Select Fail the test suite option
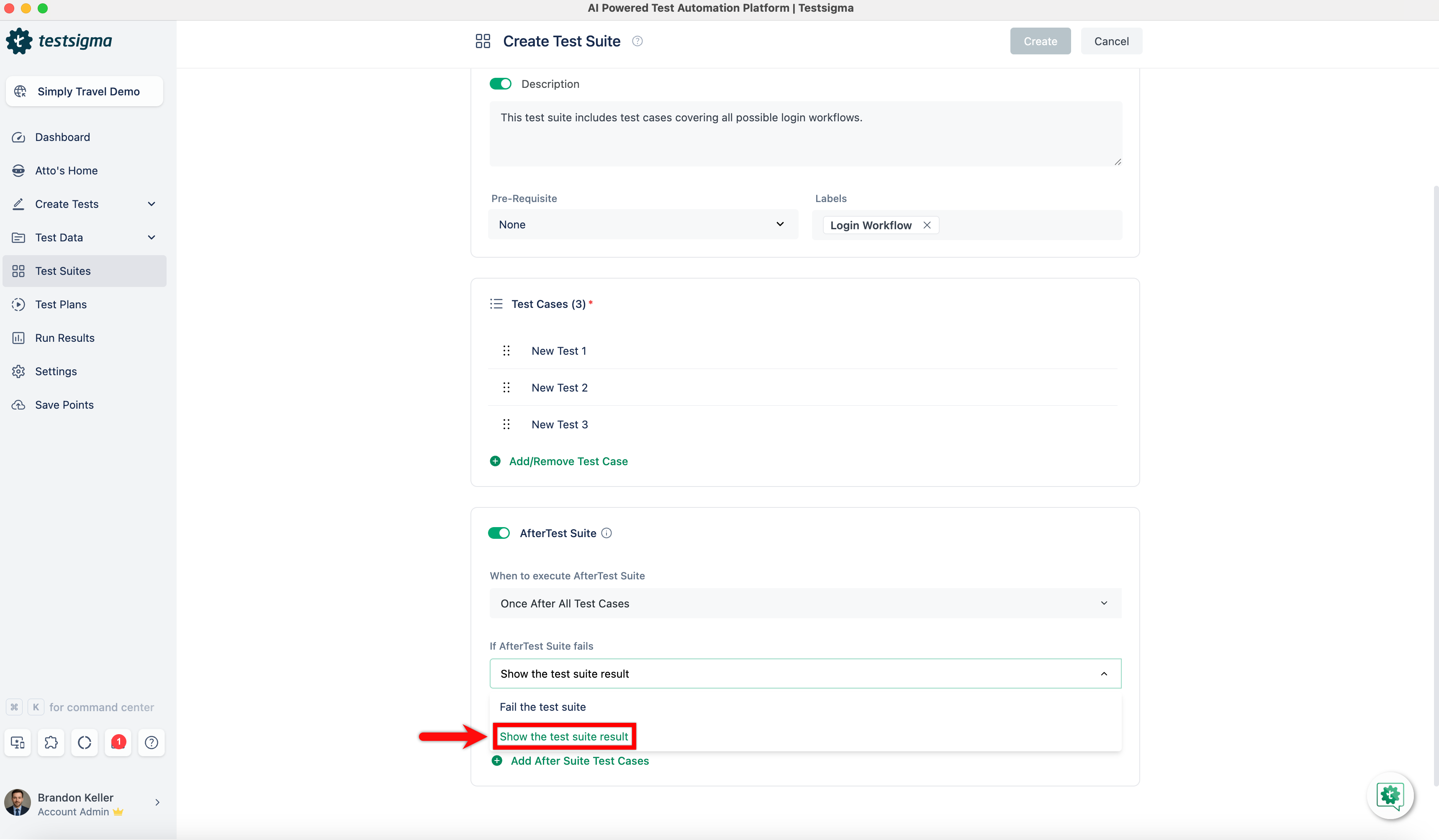The image size is (1439, 840). pyautogui.click(x=542, y=707)
